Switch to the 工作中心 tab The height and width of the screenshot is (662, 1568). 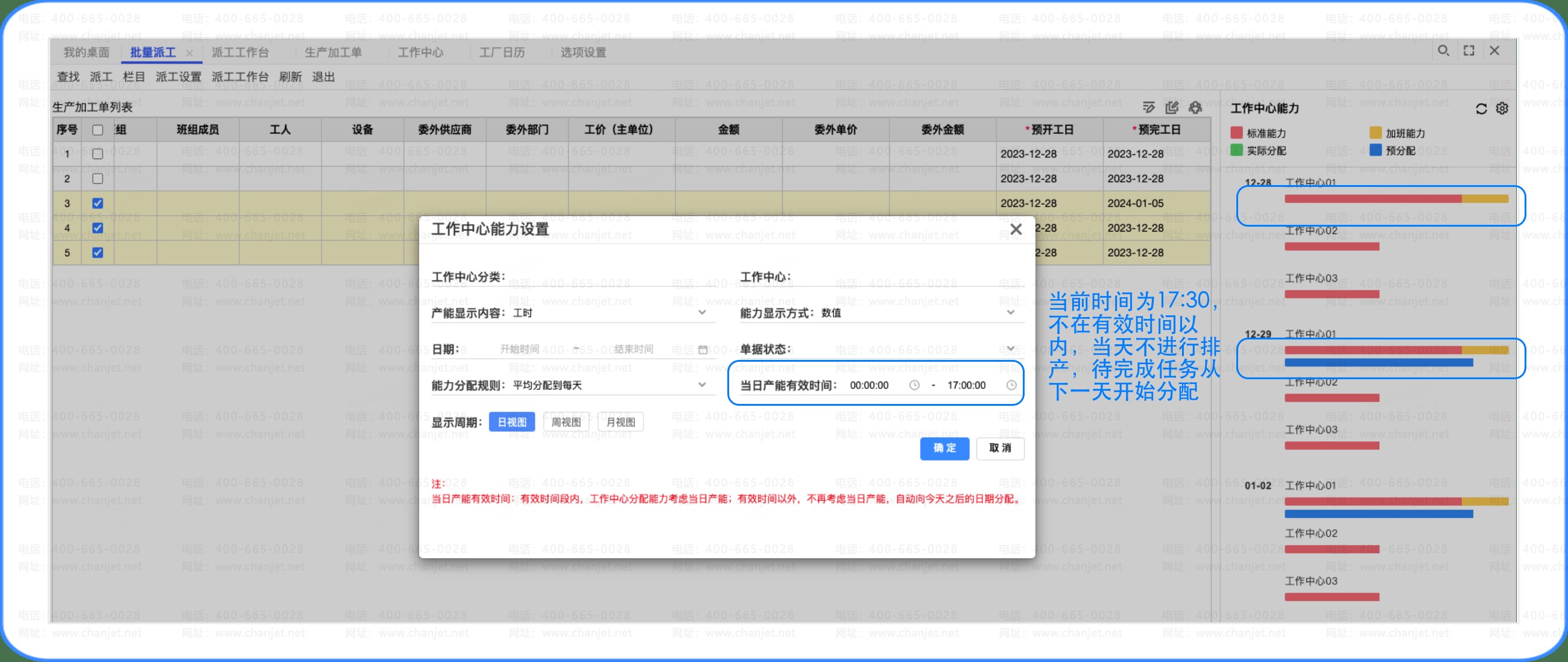[420, 52]
